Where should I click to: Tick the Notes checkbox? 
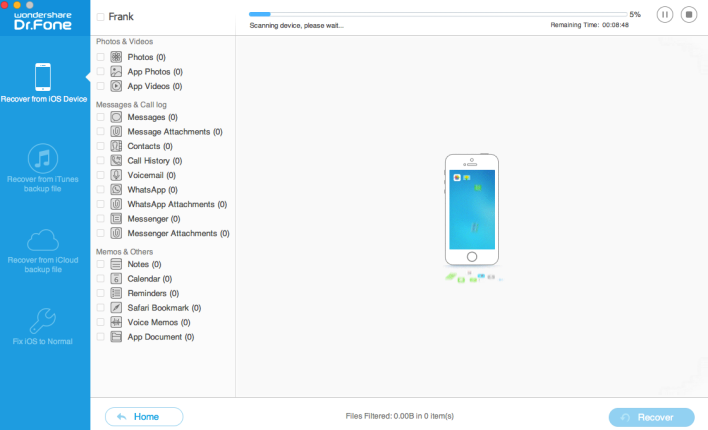[x=100, y=264]
